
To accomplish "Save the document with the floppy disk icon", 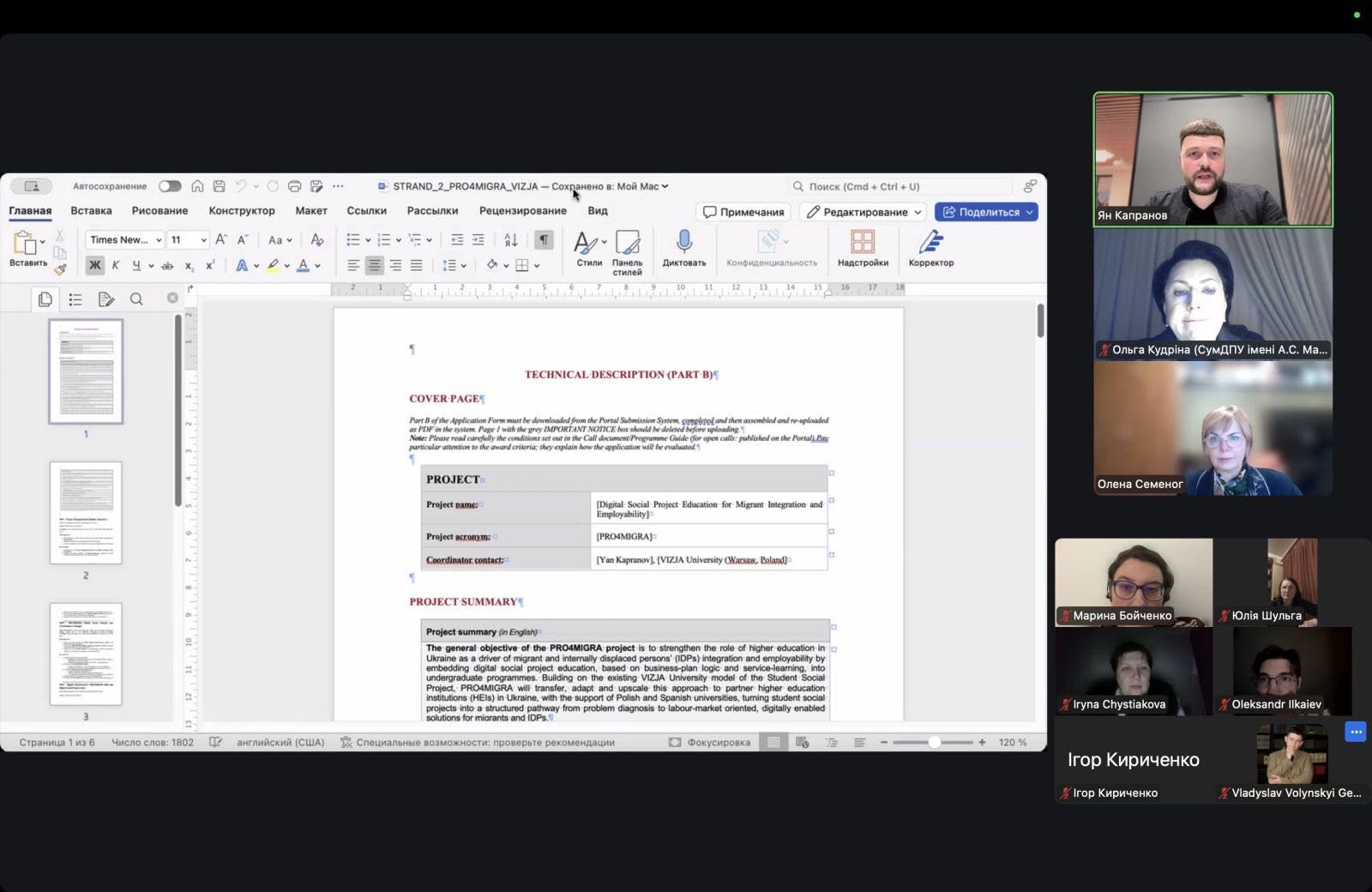I will pos(220,186).
